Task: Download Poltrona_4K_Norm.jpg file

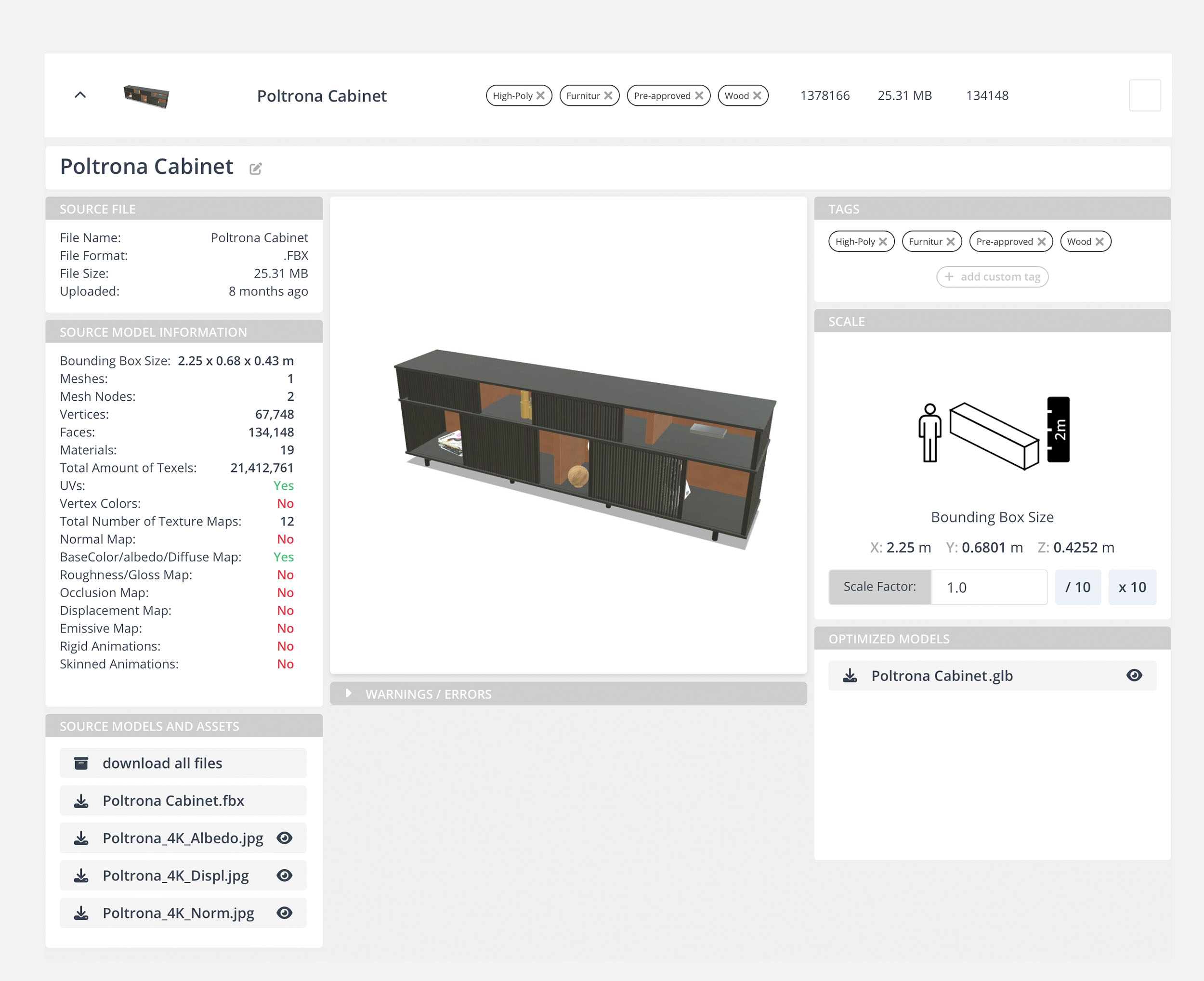Action: click(x=81, y=913)
